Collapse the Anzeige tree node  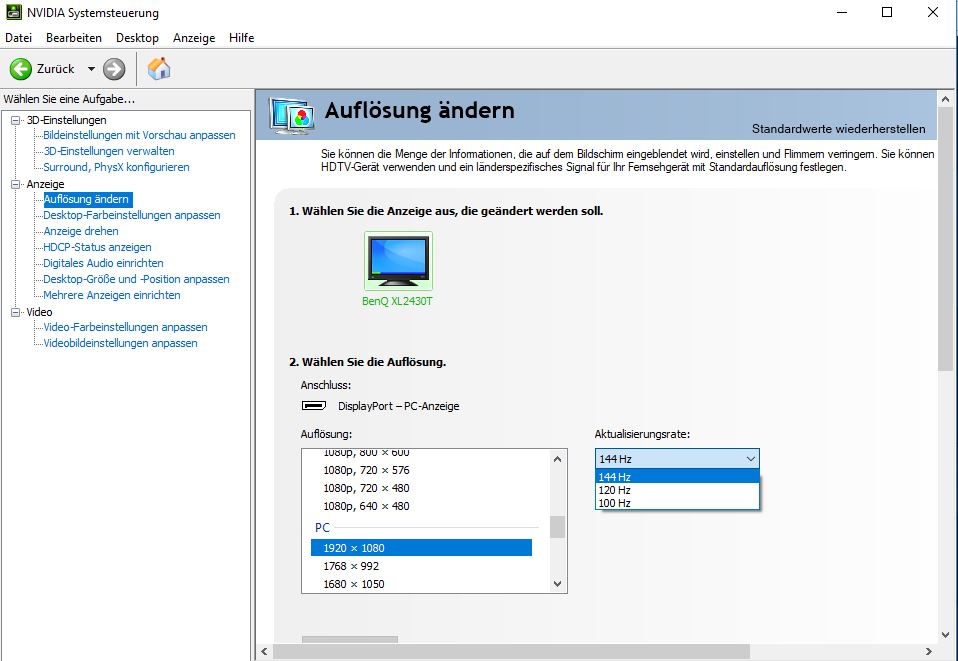(16, 184)
